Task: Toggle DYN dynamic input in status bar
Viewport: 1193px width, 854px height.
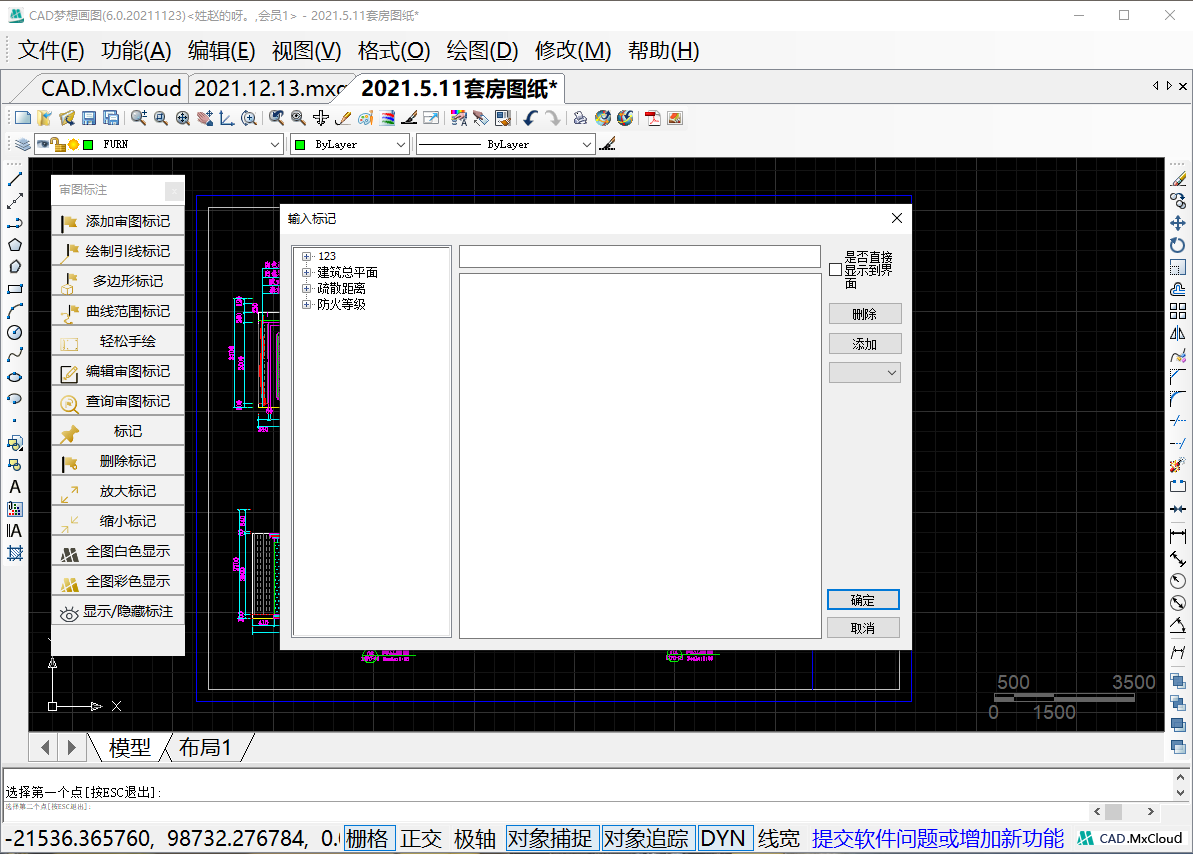Action: [724, 839]
